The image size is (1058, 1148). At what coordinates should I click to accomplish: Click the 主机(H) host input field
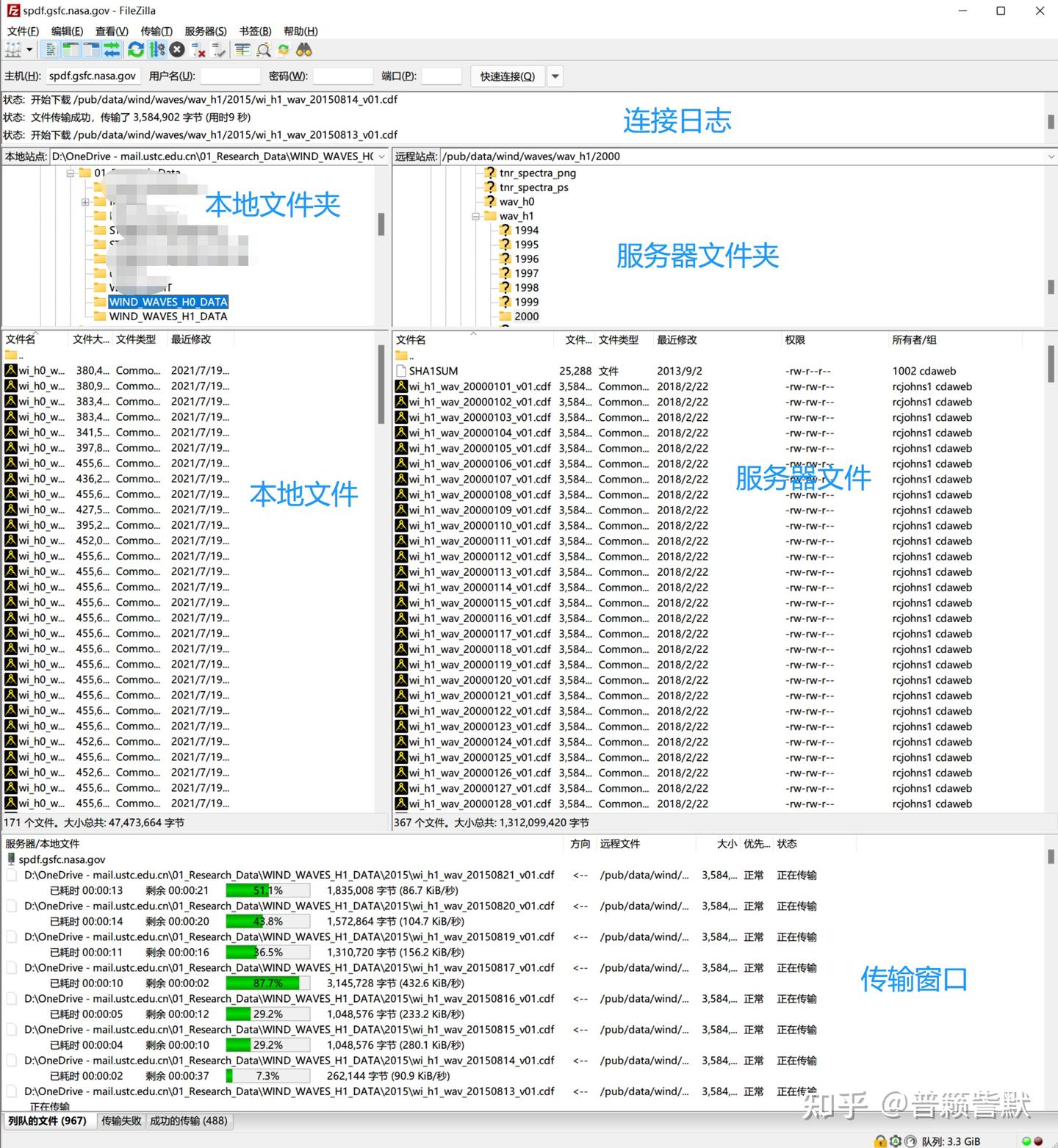(93, 76)
